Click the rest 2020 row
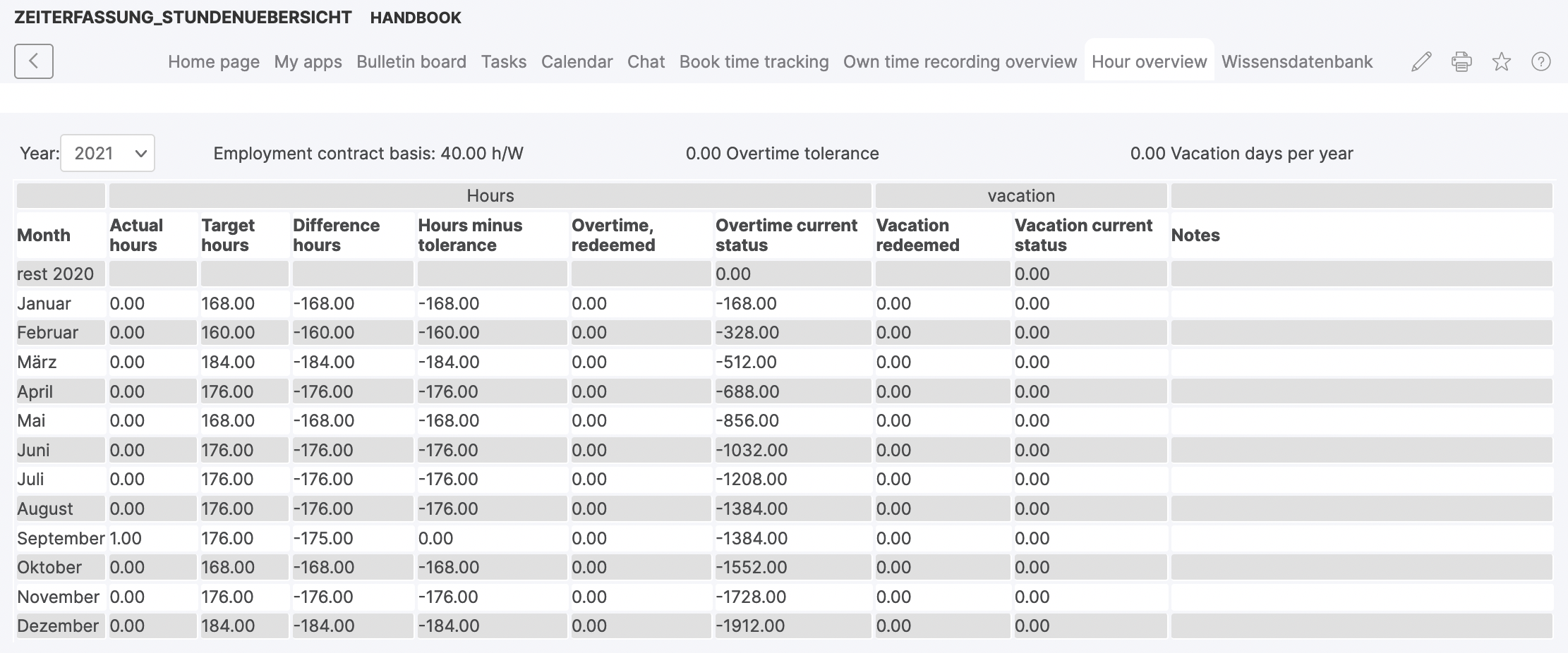 pos(56,274)
